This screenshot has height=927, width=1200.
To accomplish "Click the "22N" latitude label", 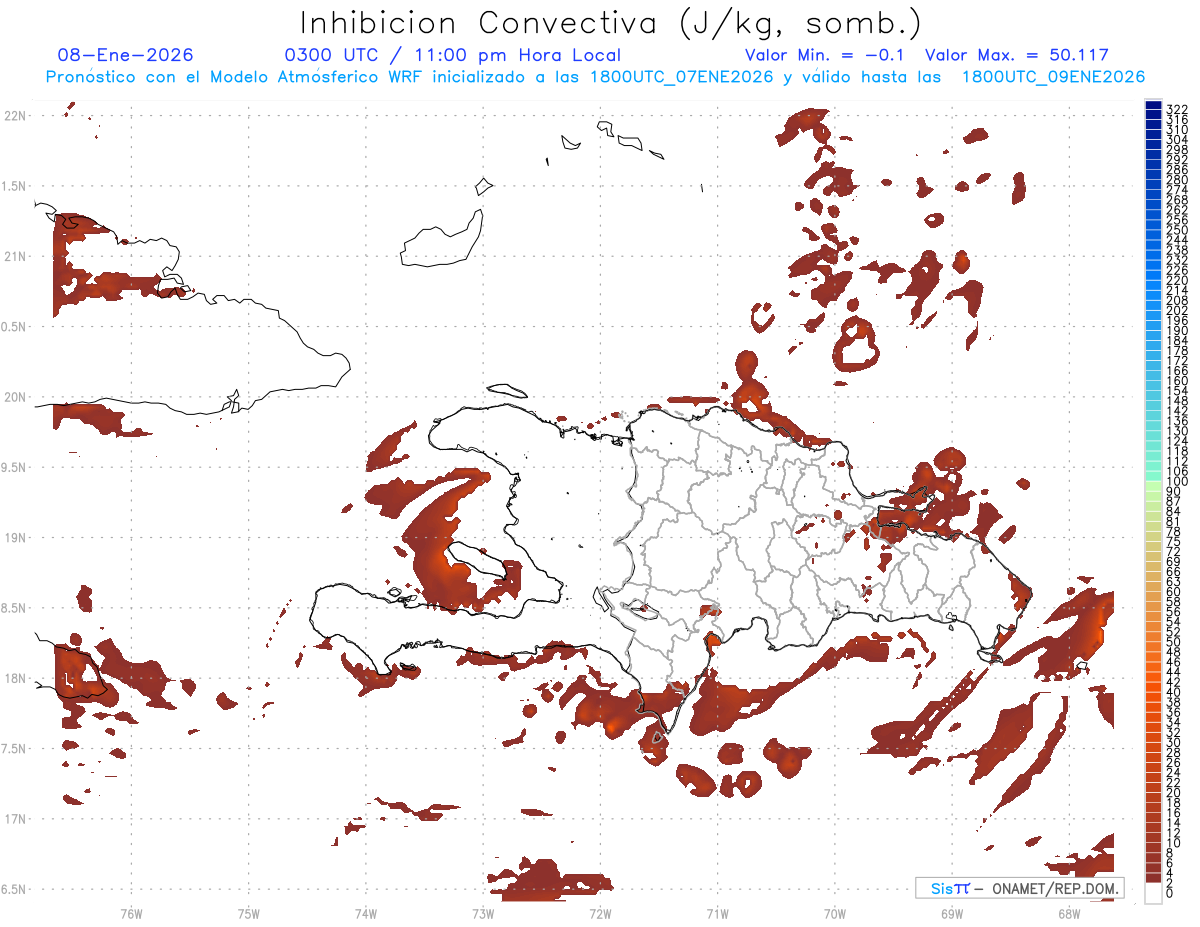I will [x=15, y=115].
